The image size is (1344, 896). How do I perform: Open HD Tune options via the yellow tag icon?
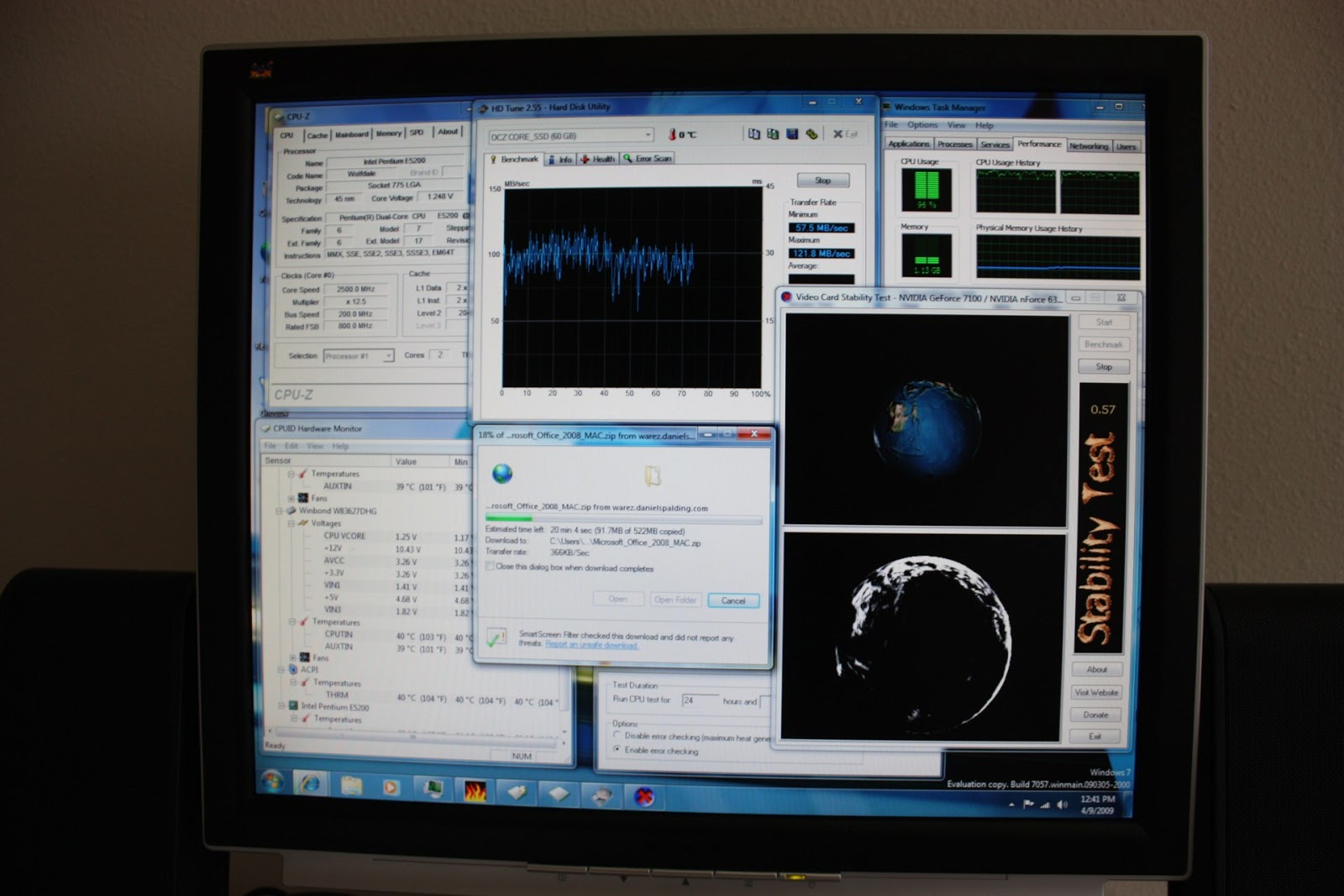(811, 134)
